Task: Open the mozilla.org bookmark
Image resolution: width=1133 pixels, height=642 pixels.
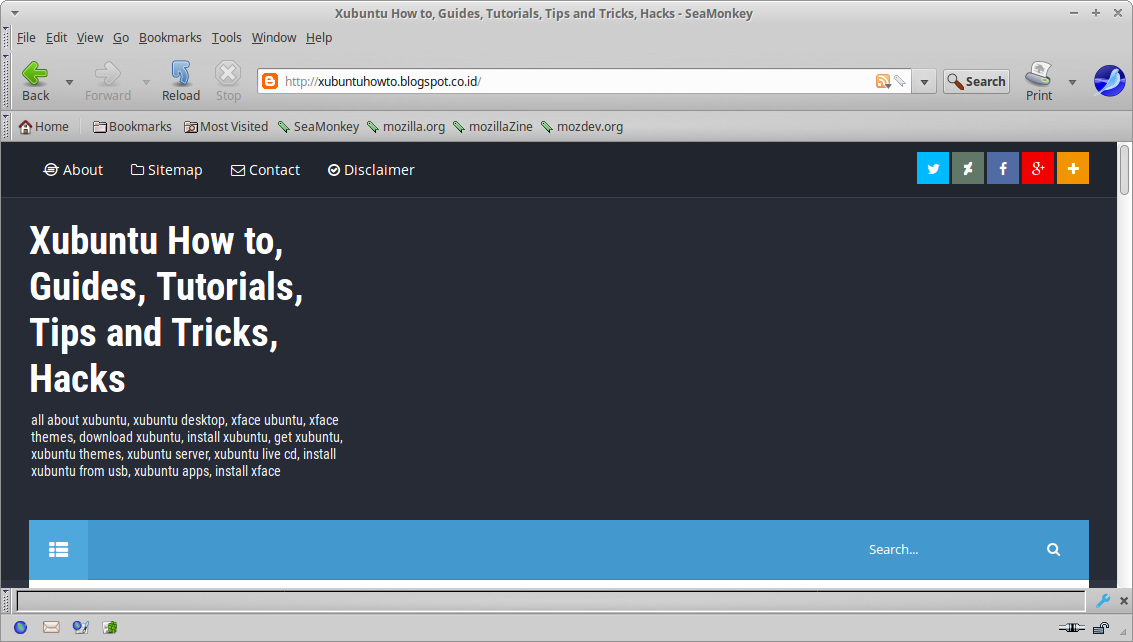Action: (x=405, y=127)
